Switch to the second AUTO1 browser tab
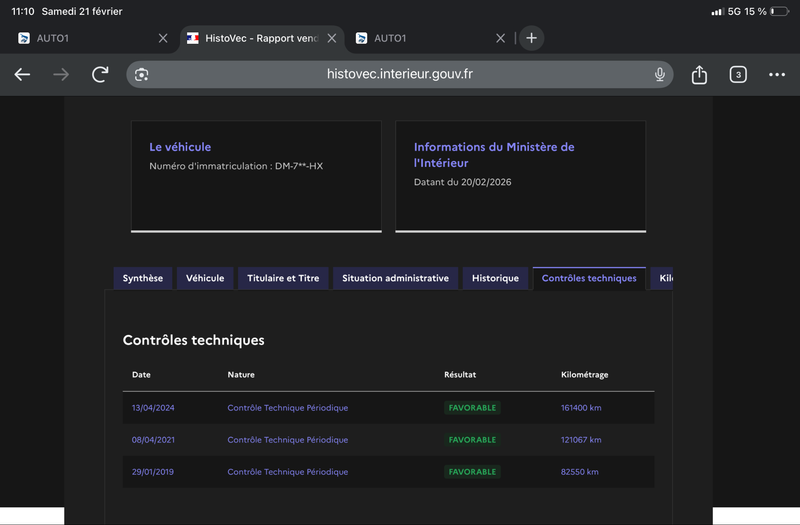Viewport: 800px width, 525px height. [x=420, y=38]
